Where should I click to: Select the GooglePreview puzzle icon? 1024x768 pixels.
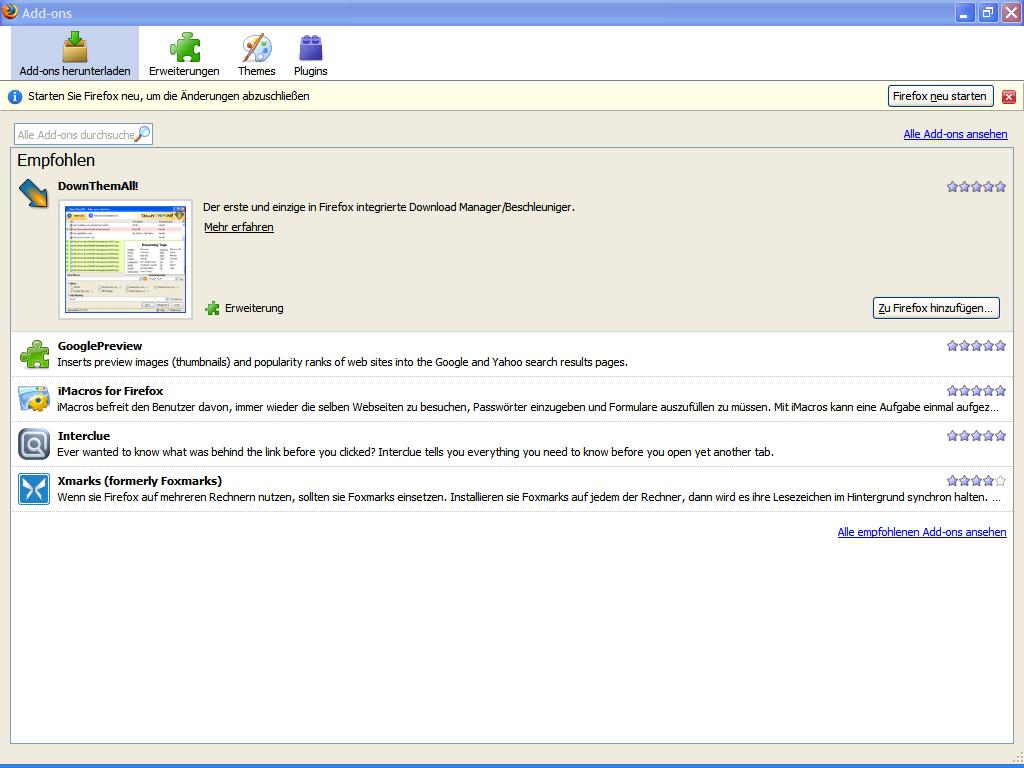34,355
